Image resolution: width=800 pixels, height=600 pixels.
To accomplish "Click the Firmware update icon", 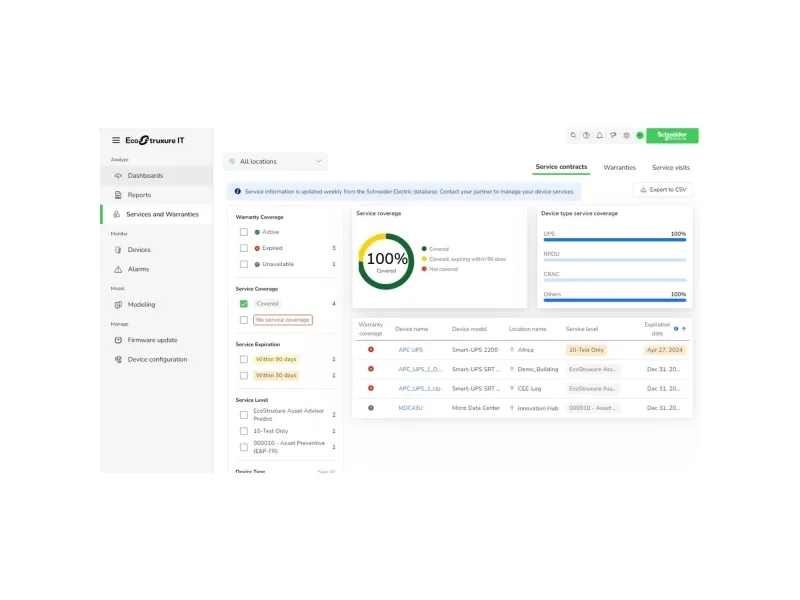I will click(x=118, y=340).
